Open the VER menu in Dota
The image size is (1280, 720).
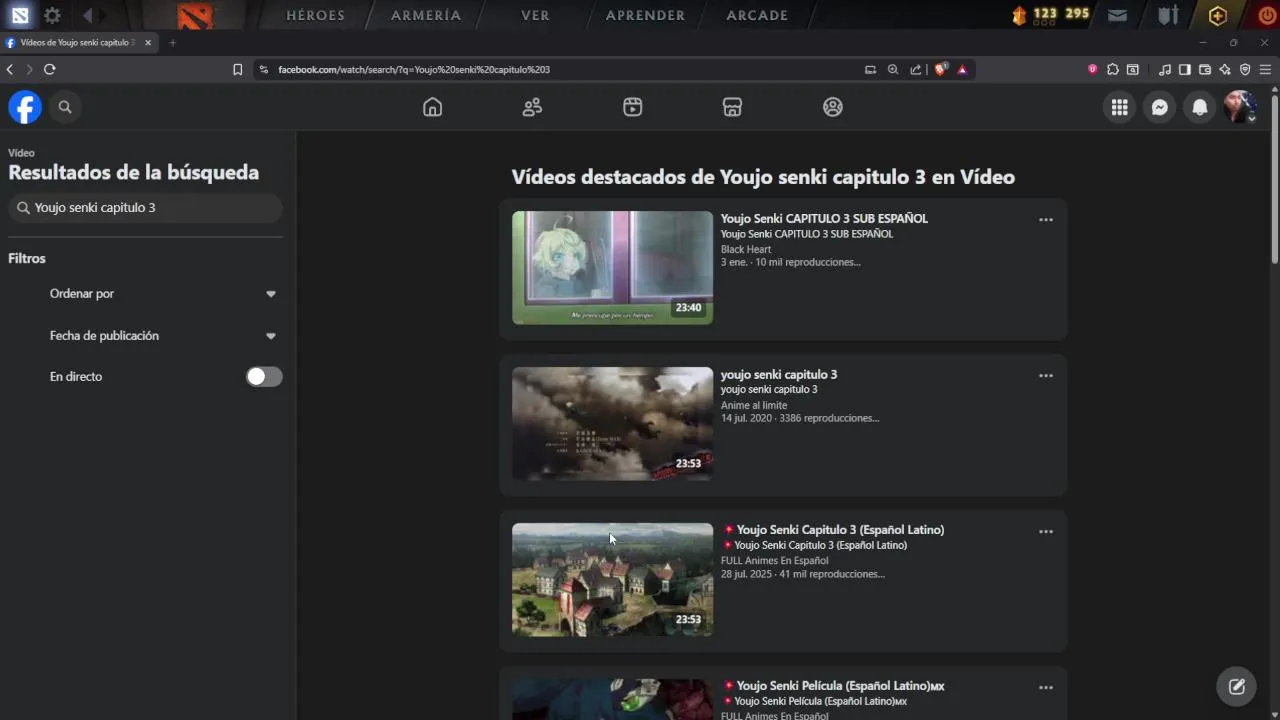coord(535,15)
